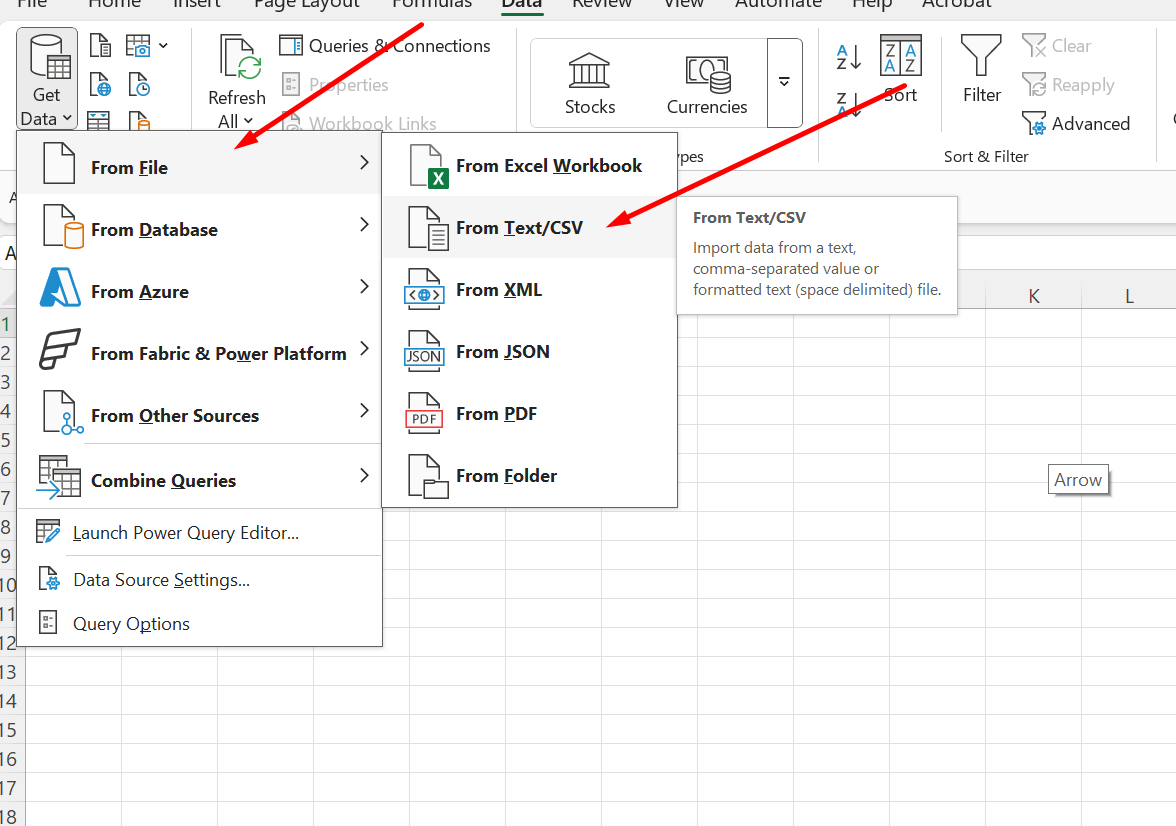Click the From JSON file icon
The image size is (1176, 826).
[x=424, y=352]
